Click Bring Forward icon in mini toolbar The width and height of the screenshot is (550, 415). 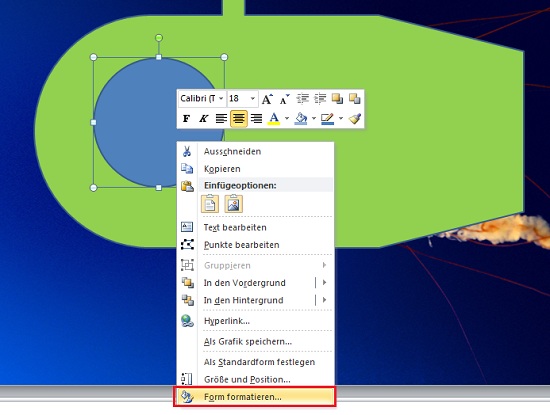point(337,99)
